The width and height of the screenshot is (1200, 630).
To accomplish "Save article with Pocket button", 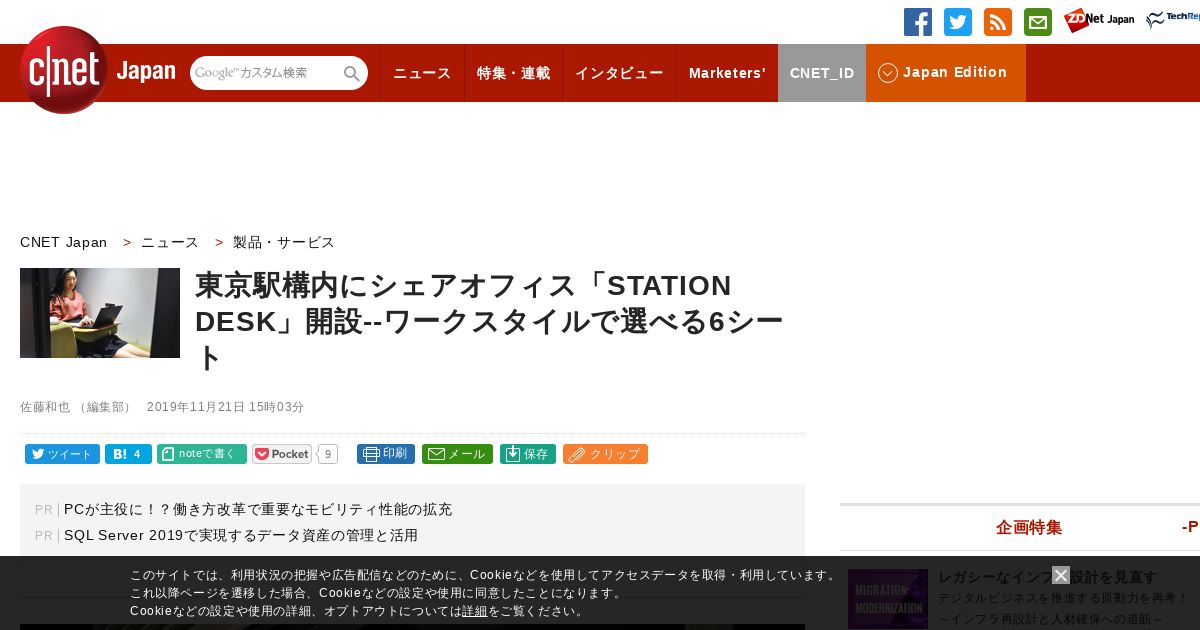I will (282, 454).
